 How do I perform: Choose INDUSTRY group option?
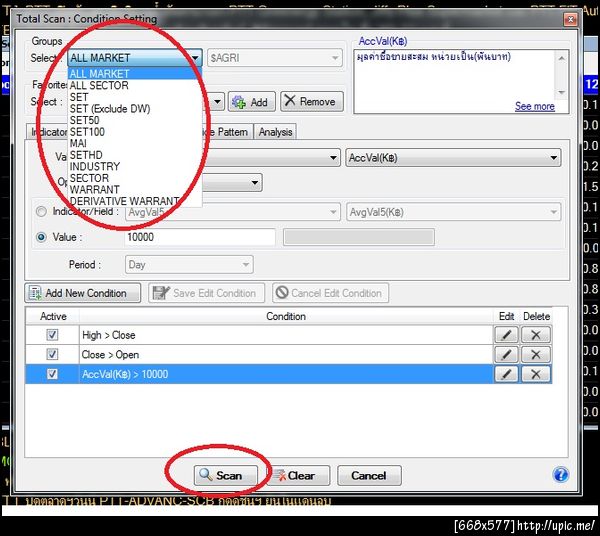(x=135, y=166)
